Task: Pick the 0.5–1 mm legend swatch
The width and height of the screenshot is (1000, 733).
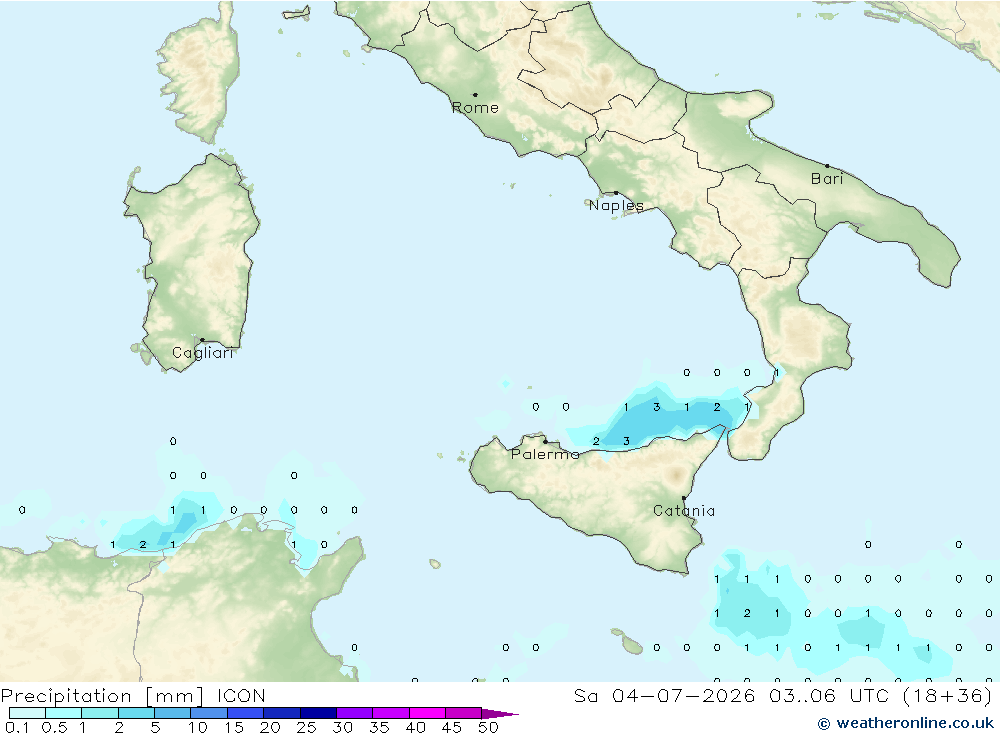Action: 64,713
